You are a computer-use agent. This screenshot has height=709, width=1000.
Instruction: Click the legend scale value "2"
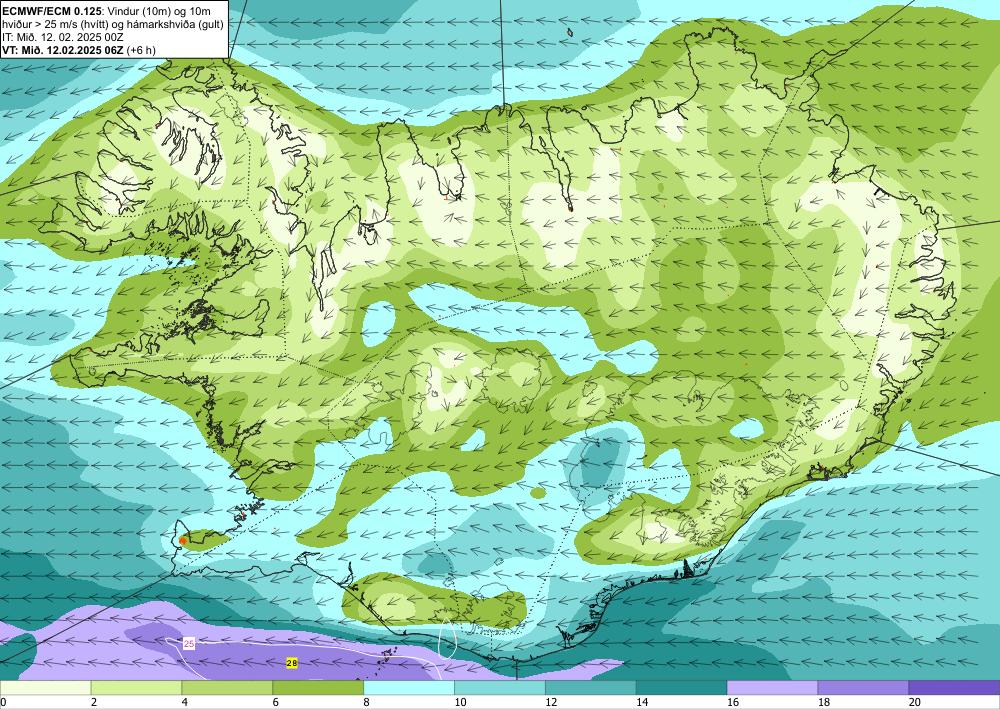coord(94,702)
